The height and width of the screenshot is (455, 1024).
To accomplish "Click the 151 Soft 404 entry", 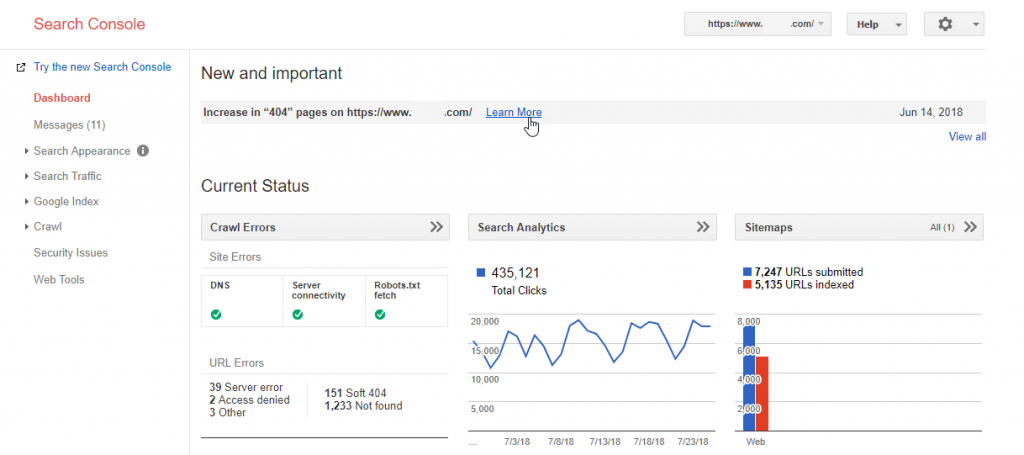I will coord(355,393).
